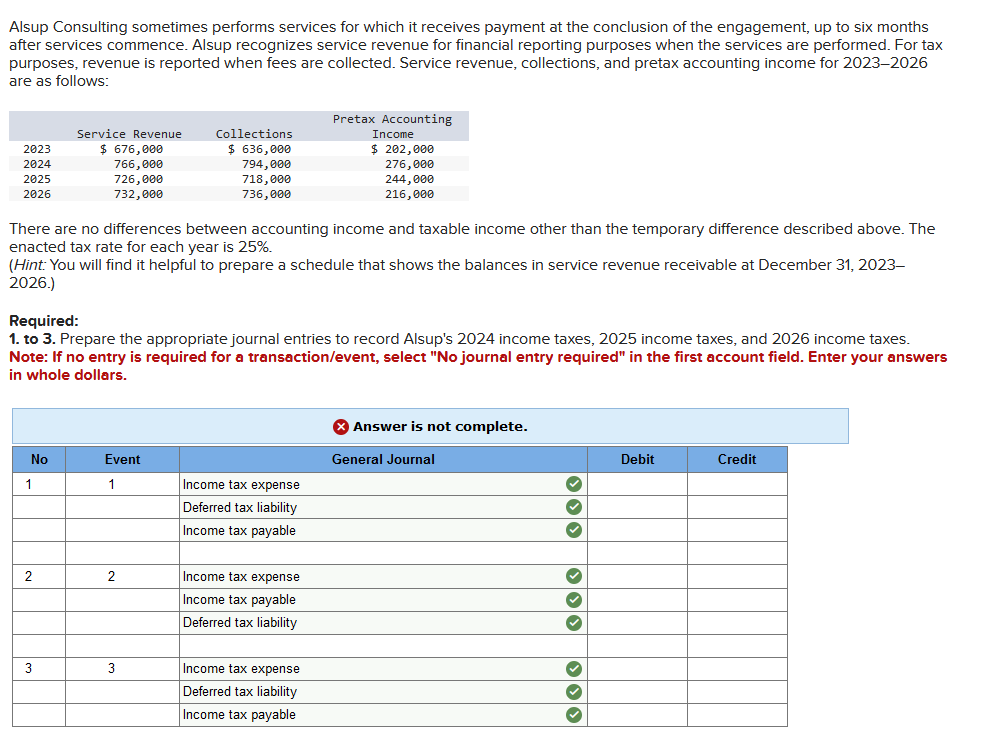Open account field for event 3 Income tax expense
Image resolution: width=989 pixels, height=731 pixels.
point(383,669)
